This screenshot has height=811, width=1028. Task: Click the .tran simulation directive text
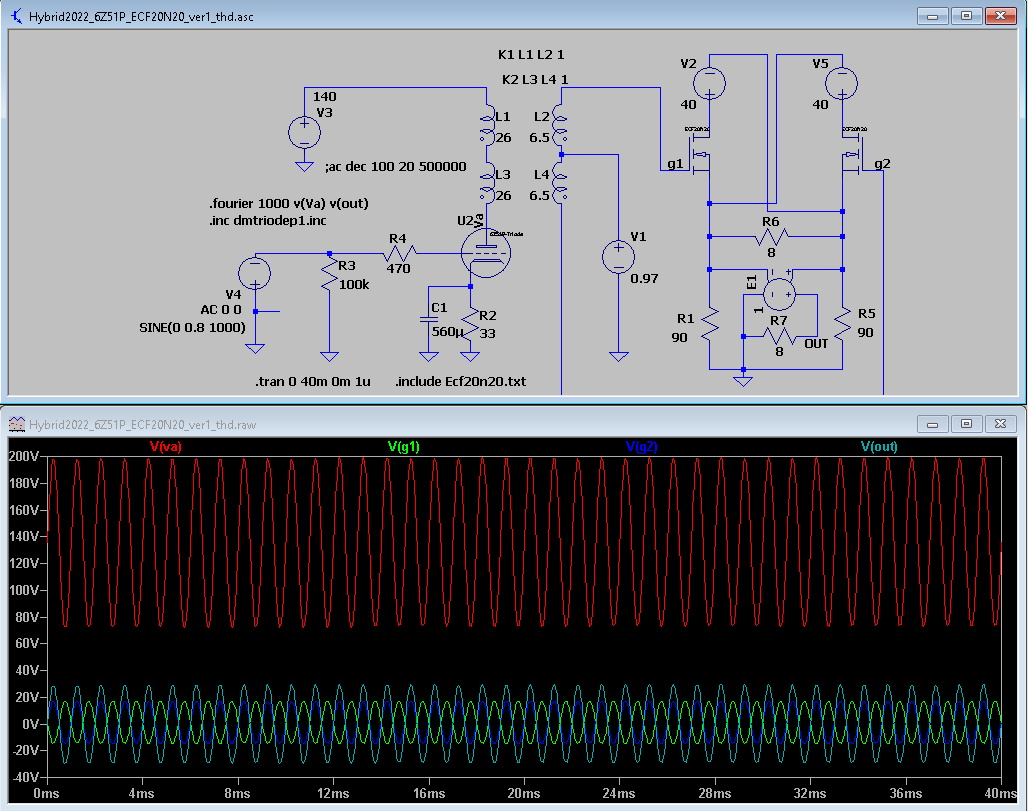(x=313, y=382)
